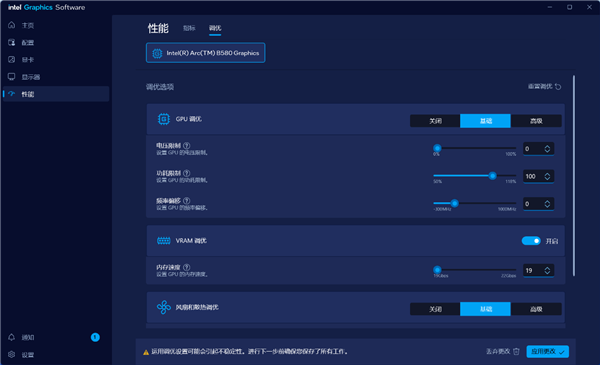Click the notification count badge
600x365 pixels.
pyautogui.click(x=95, y=337)
